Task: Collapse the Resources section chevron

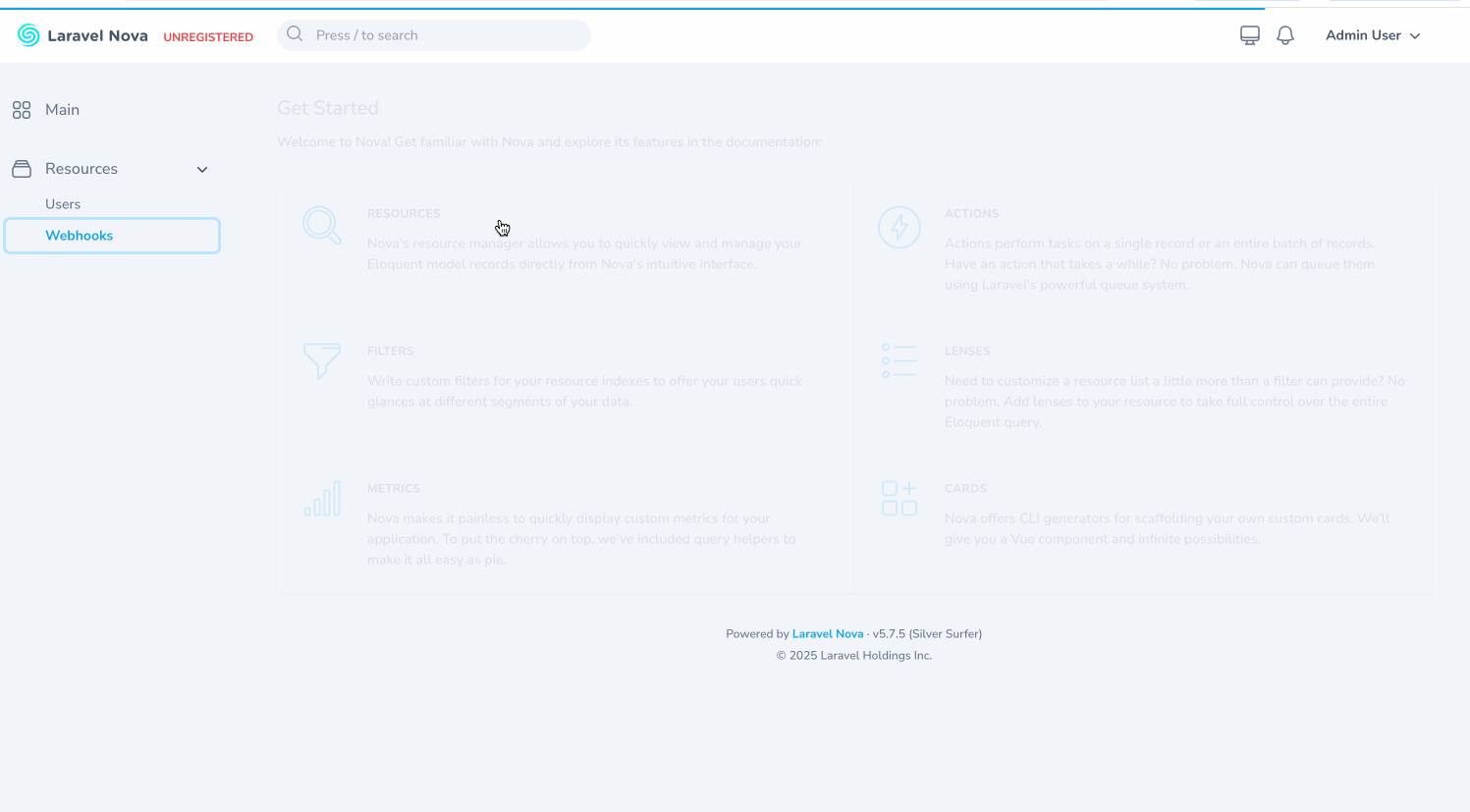Action: [202, 170]
